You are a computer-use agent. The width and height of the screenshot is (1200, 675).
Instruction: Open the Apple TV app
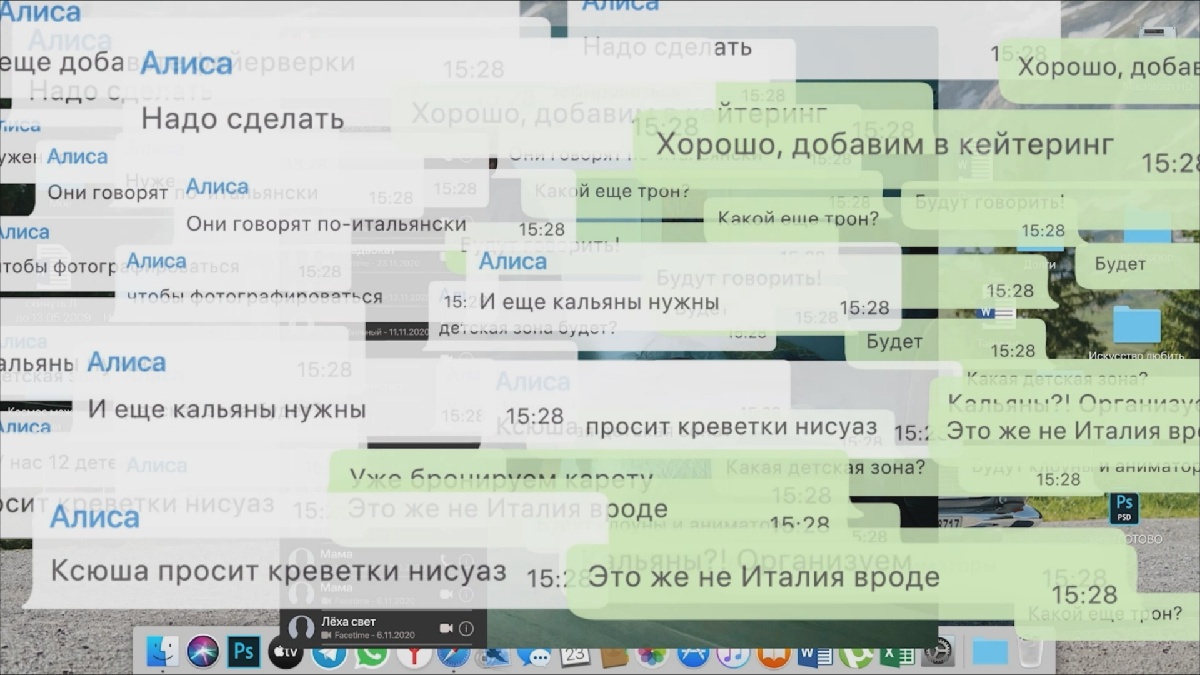click(x=285, y=655)
